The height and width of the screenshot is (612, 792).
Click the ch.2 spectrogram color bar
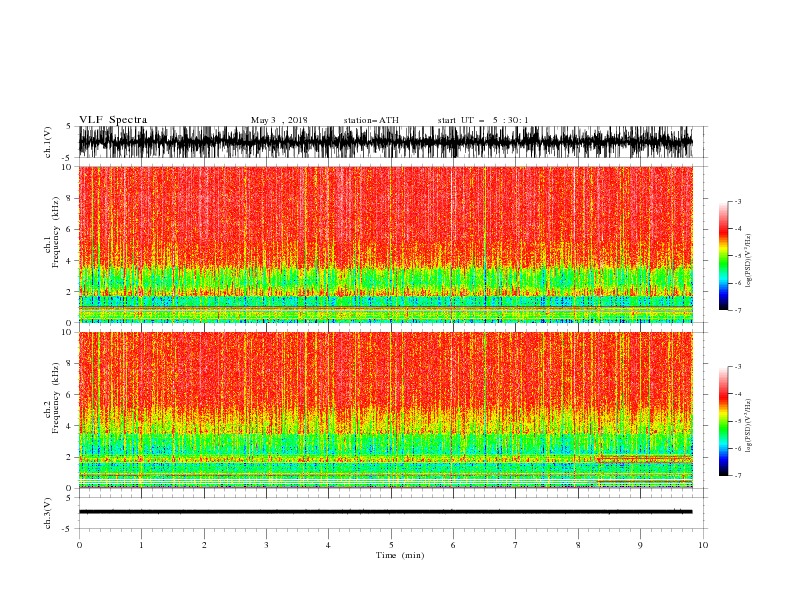pyautogui.click(x=723, y=421)
